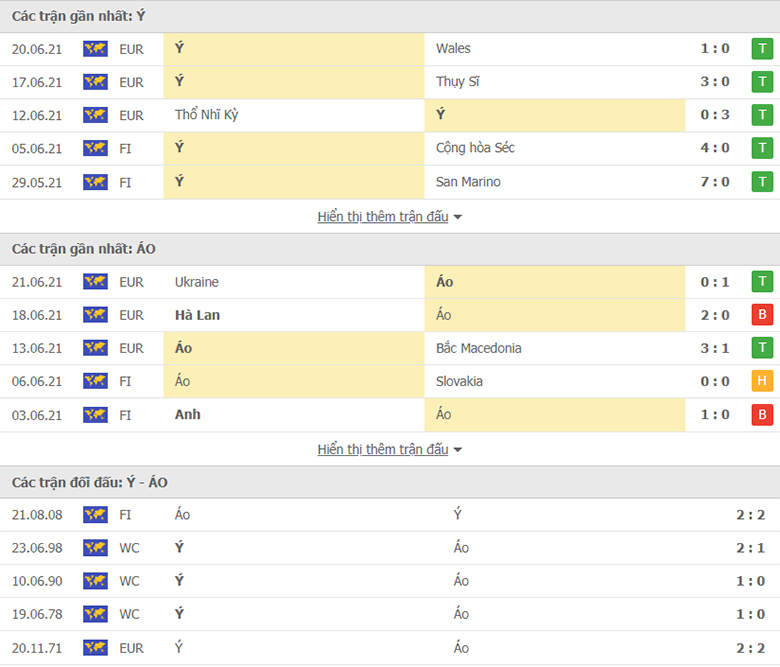Click the flag icon beside the Ý vs Wales match
780x667 pixels.
pos(95,49)
